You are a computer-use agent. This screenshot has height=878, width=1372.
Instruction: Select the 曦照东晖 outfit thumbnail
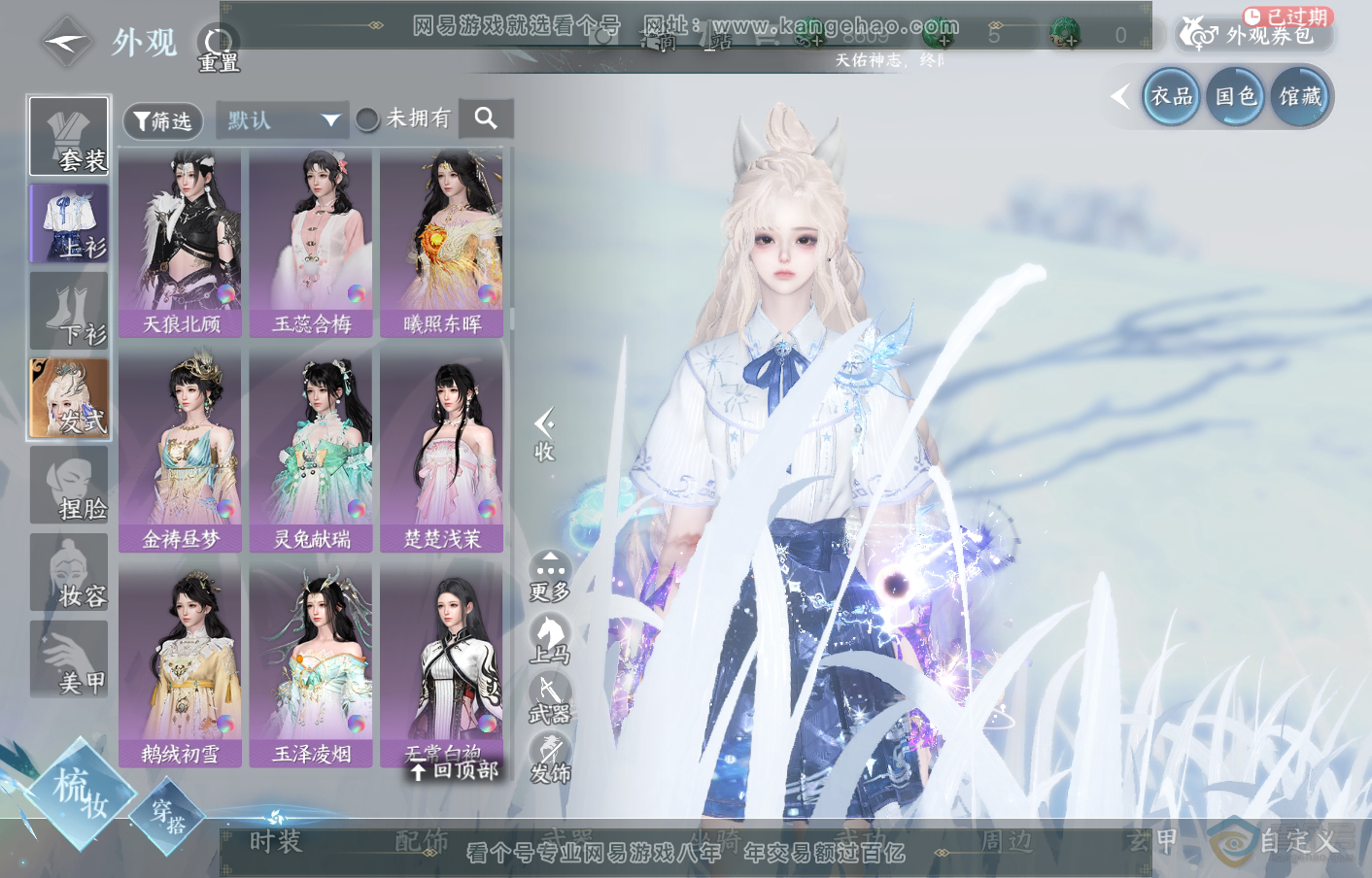[x=441, y=243]
